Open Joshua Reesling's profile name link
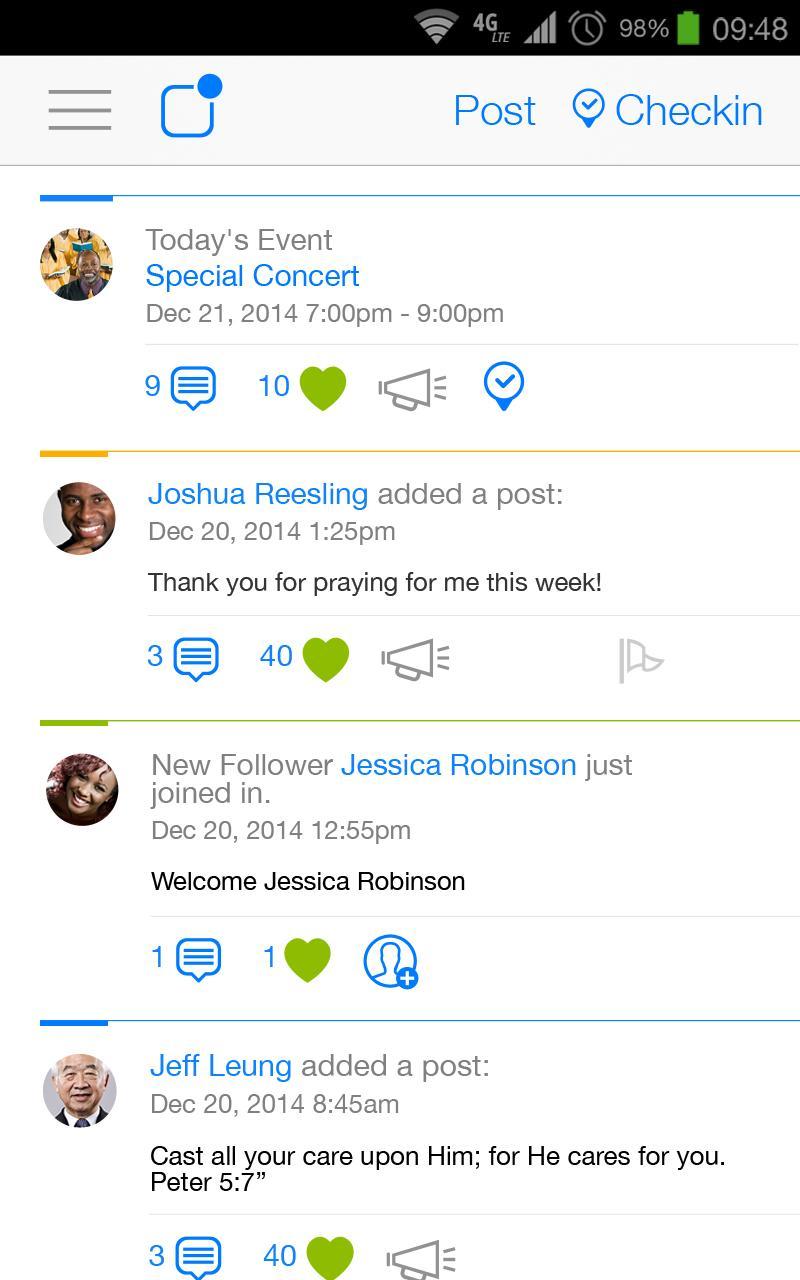 point(258,494)
